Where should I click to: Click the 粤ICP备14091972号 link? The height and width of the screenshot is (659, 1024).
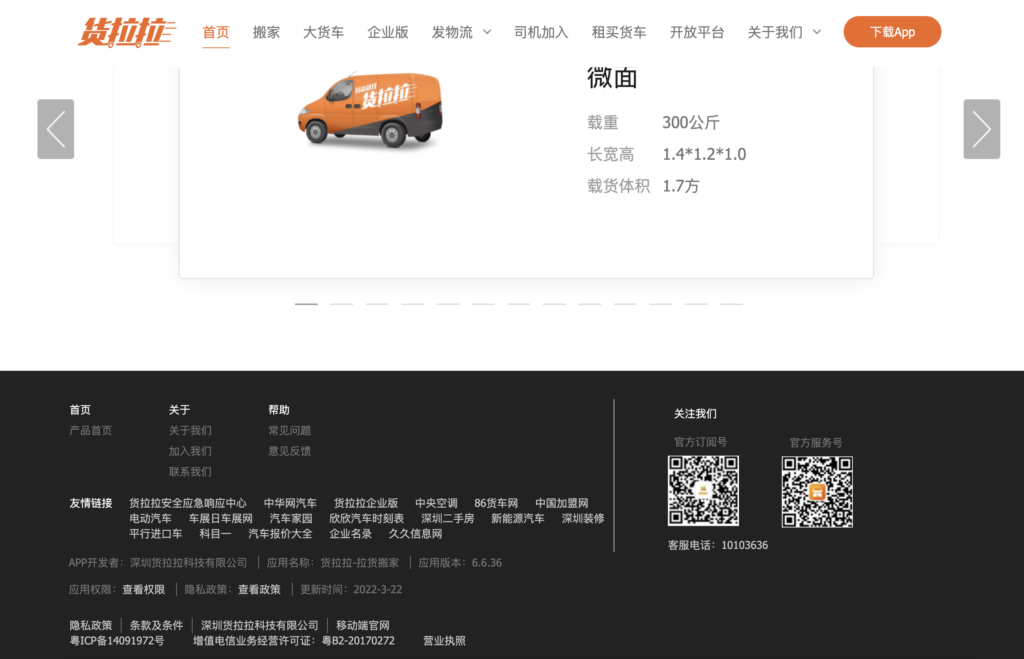(x=117, y=641)
